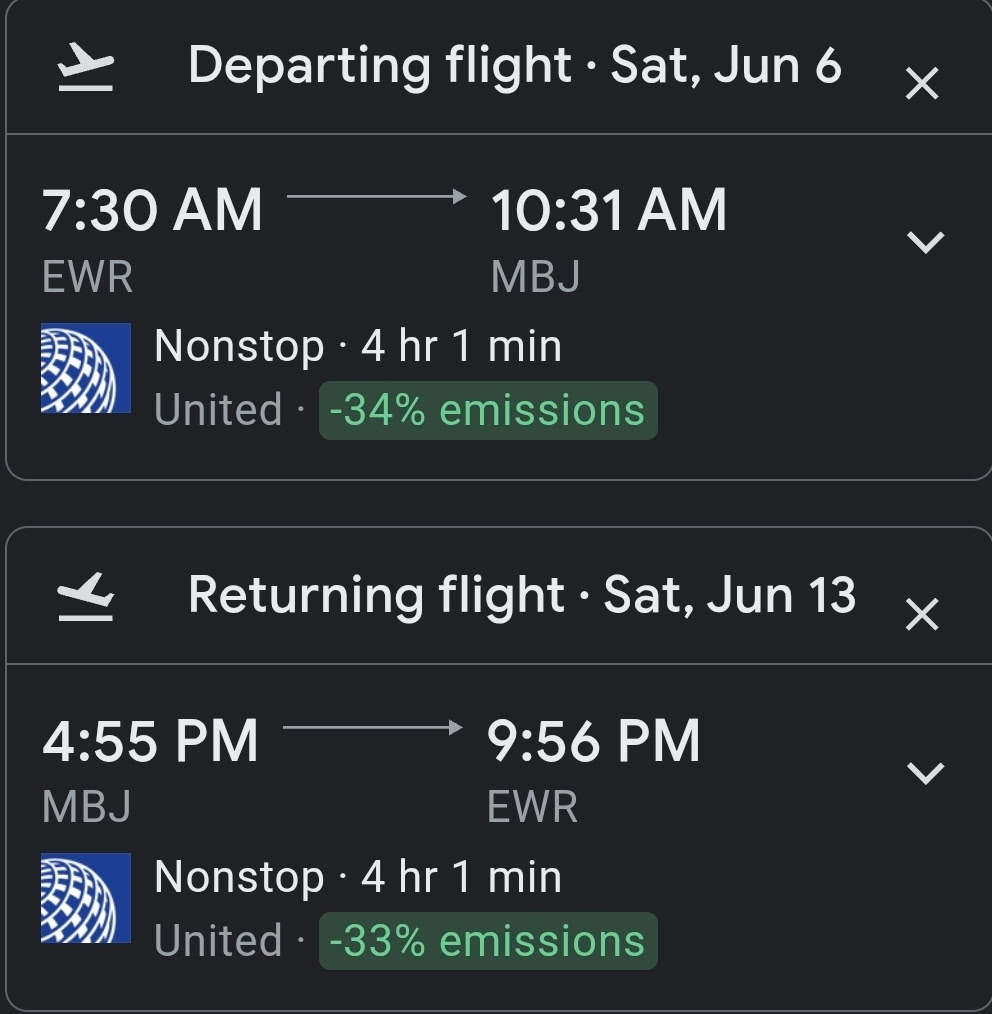Click Nonstop 4 hr 1 min on departing flight
This screenshot has width=992, height=1014.
358,347
